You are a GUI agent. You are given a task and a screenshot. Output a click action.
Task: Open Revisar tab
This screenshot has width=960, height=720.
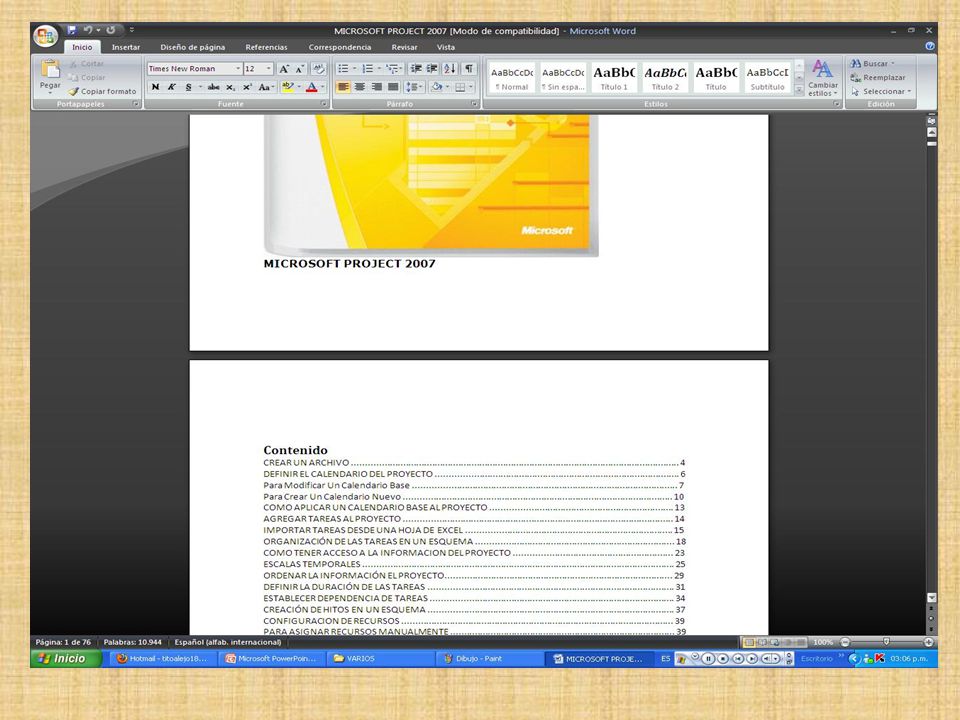click(404, 47)
